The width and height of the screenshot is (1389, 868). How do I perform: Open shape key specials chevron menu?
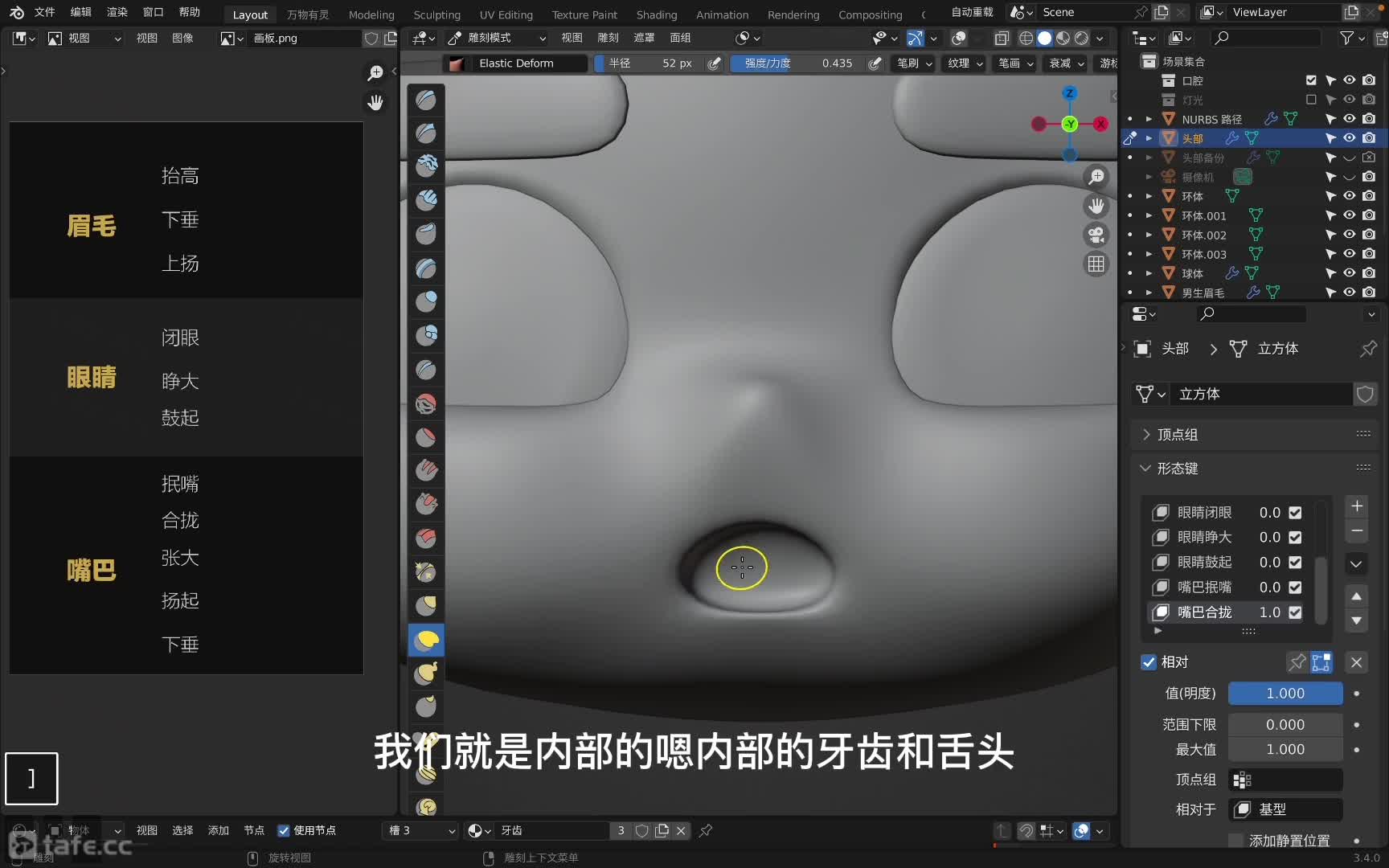(x=1356, y=564)
